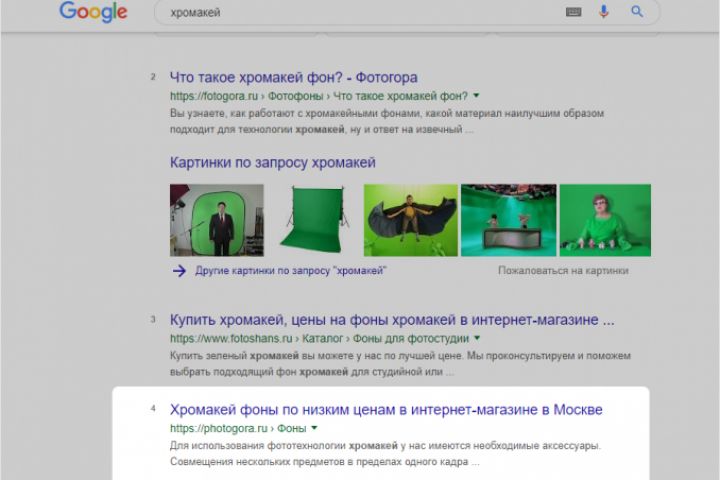Open thumbnail of winged costume person
The width and height of the screenshot is (720, 480).
(411, 220)
